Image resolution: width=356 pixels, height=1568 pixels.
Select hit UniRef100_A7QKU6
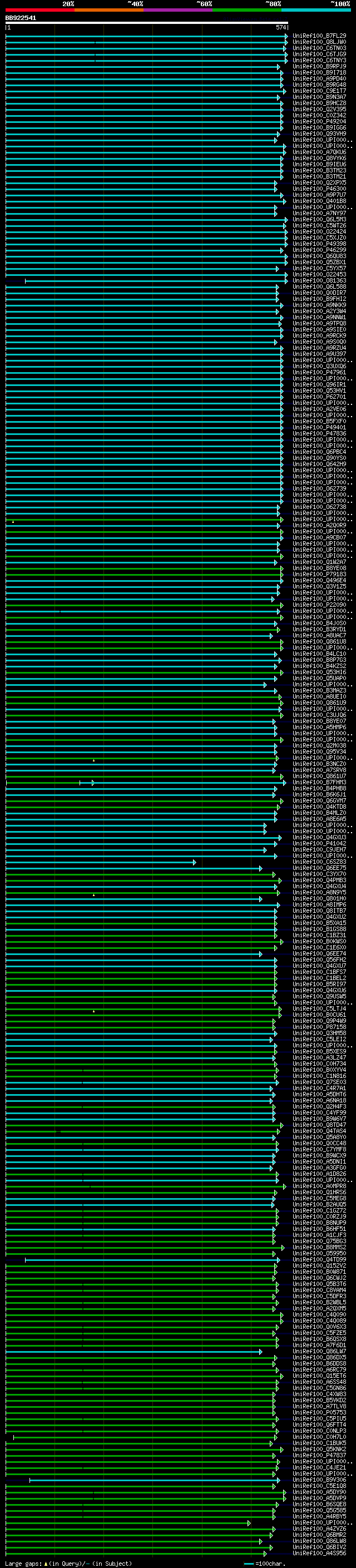(x=319, y=152)
